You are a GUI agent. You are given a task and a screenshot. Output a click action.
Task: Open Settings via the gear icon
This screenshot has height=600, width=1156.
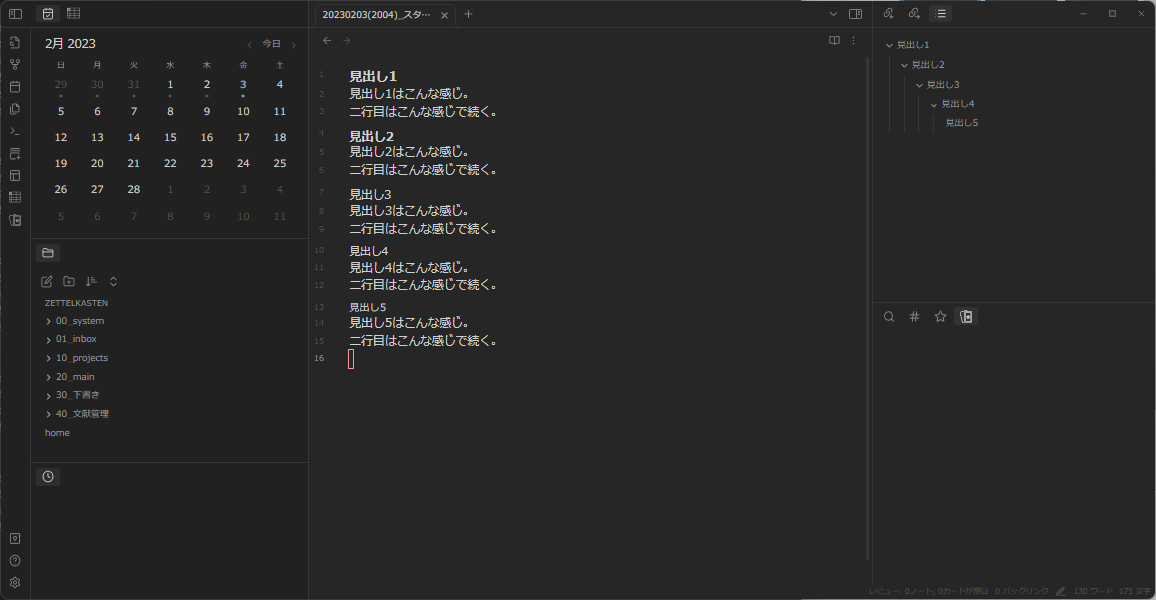[15, 581]
